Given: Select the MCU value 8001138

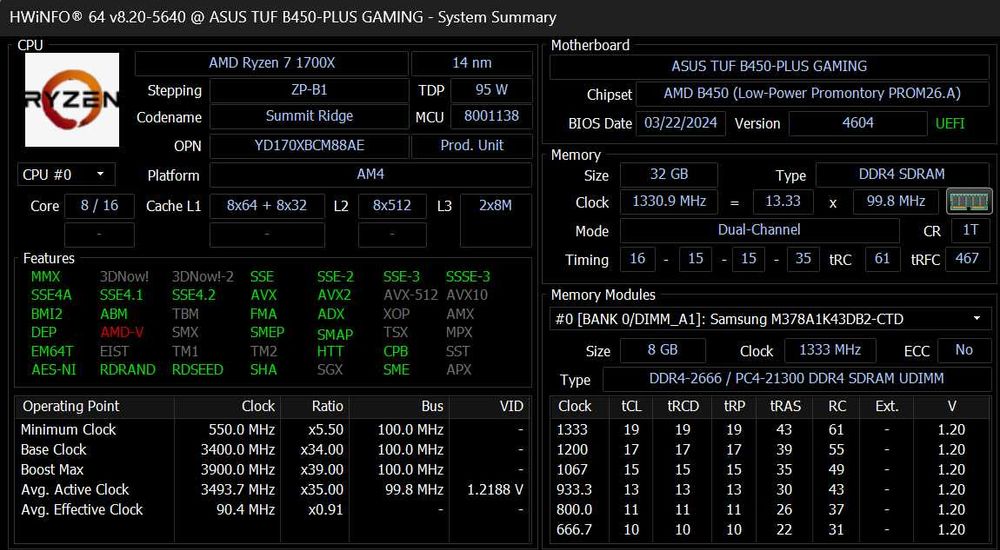Looking at the screenshot, I should pos(491,117).
